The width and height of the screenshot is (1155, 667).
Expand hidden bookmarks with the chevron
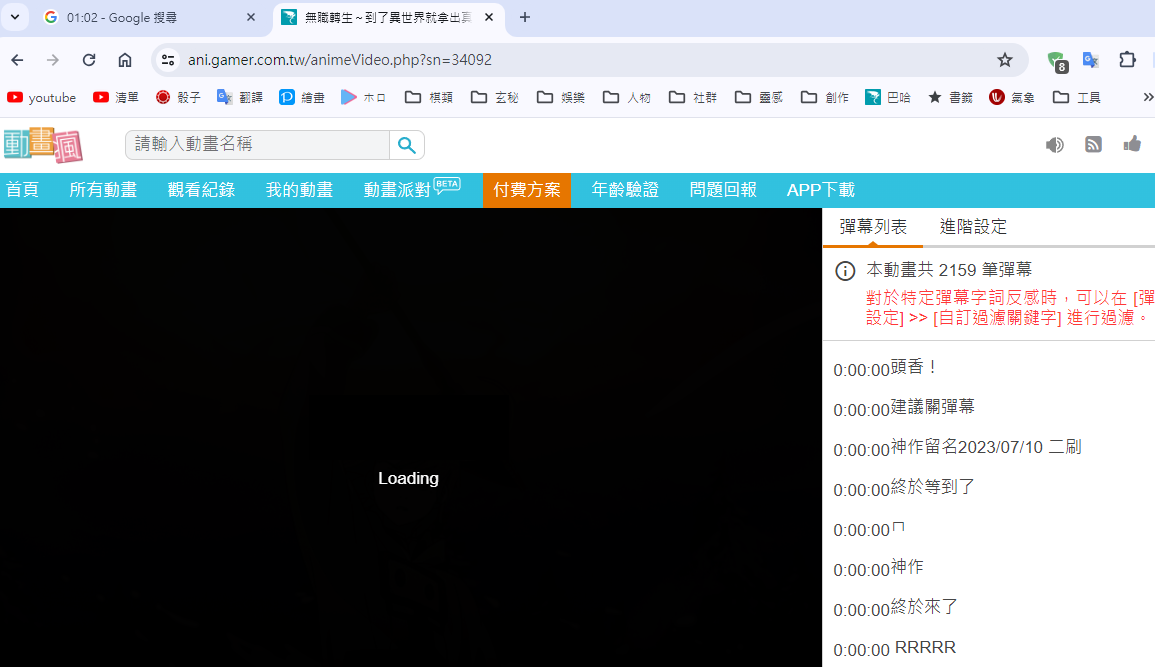[x=1146, y=97]
